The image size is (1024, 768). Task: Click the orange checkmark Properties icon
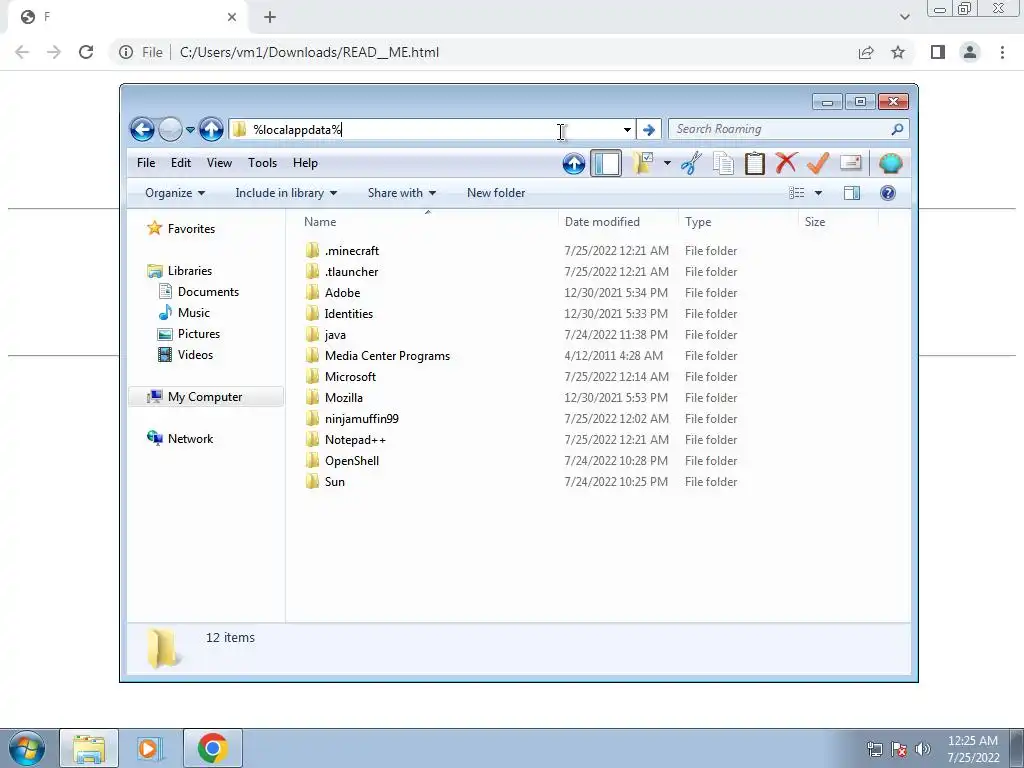tap(818, 163)
